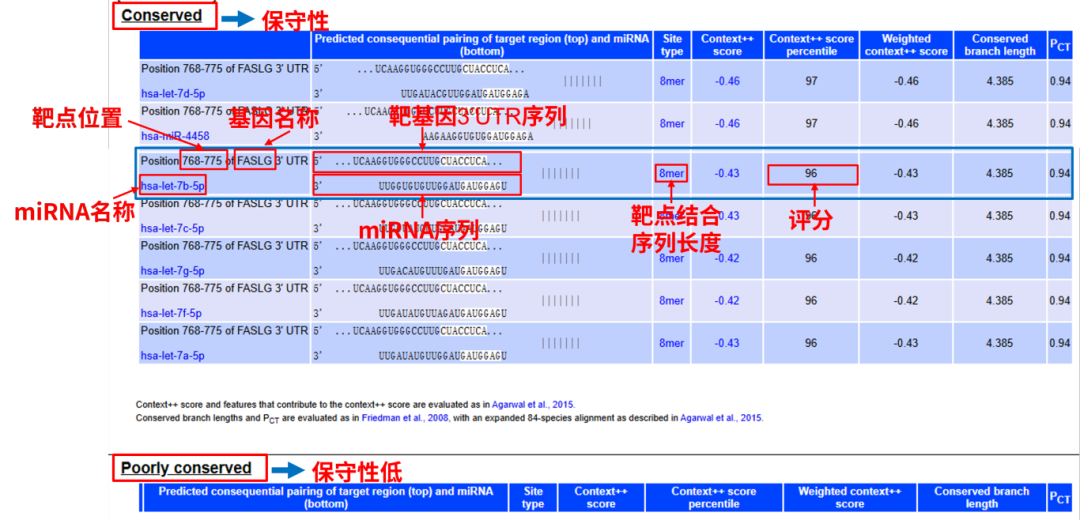Click Site type header in Poorly conserved table
This screenshot has height=520, width=1080.
point(533,497)
